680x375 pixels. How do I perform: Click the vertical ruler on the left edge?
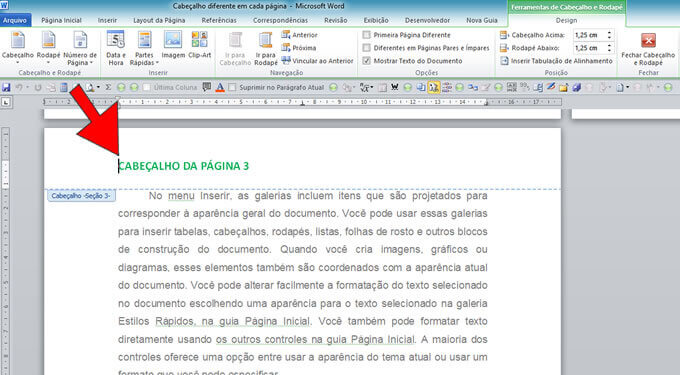tap(6, 251)
